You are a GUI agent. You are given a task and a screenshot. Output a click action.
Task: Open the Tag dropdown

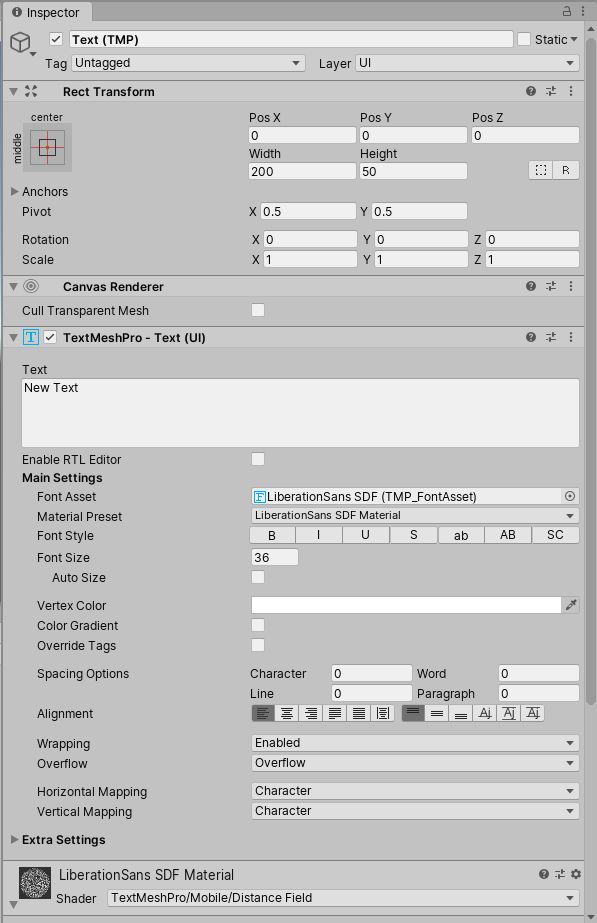pyautogui.click(x=188, y=63)
